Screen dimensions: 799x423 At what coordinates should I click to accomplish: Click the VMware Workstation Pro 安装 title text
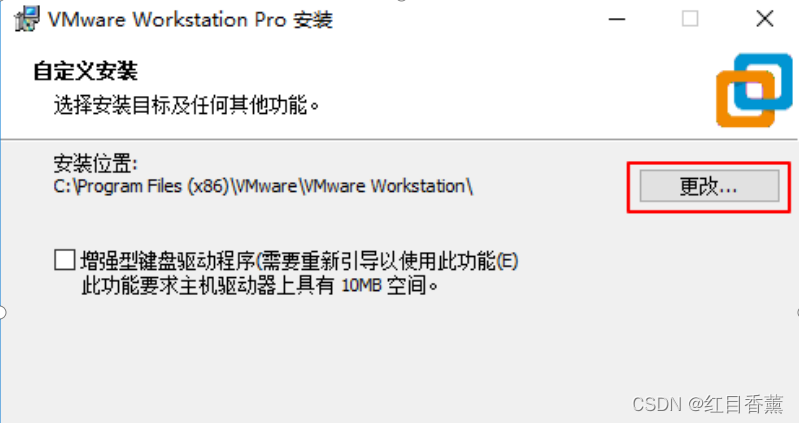[190, 20]
